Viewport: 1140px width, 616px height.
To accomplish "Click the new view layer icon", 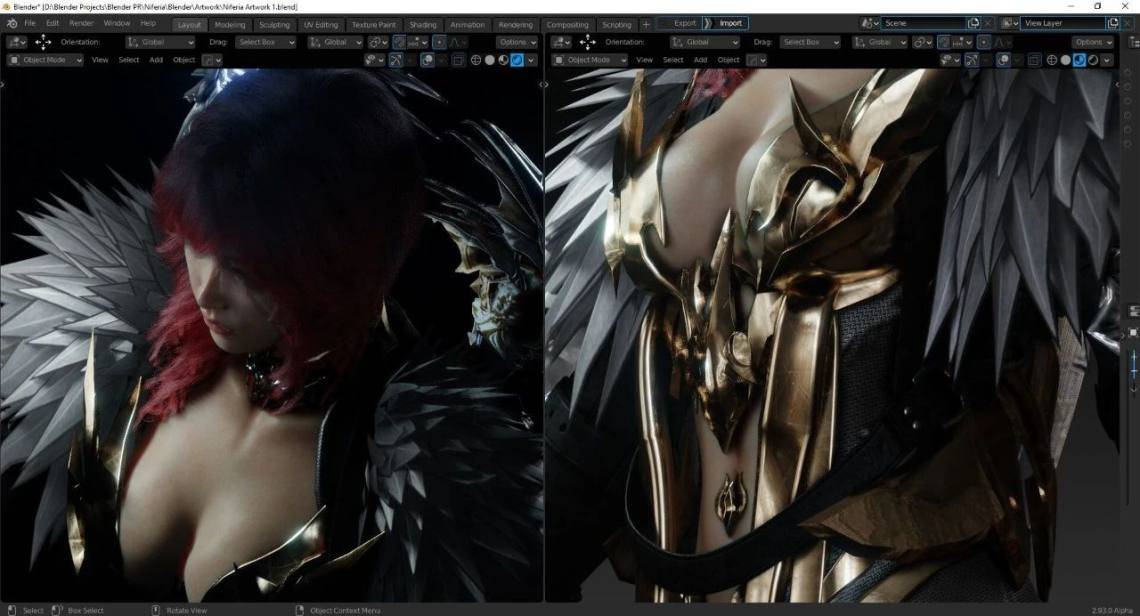I will [x=1112, y=23].
